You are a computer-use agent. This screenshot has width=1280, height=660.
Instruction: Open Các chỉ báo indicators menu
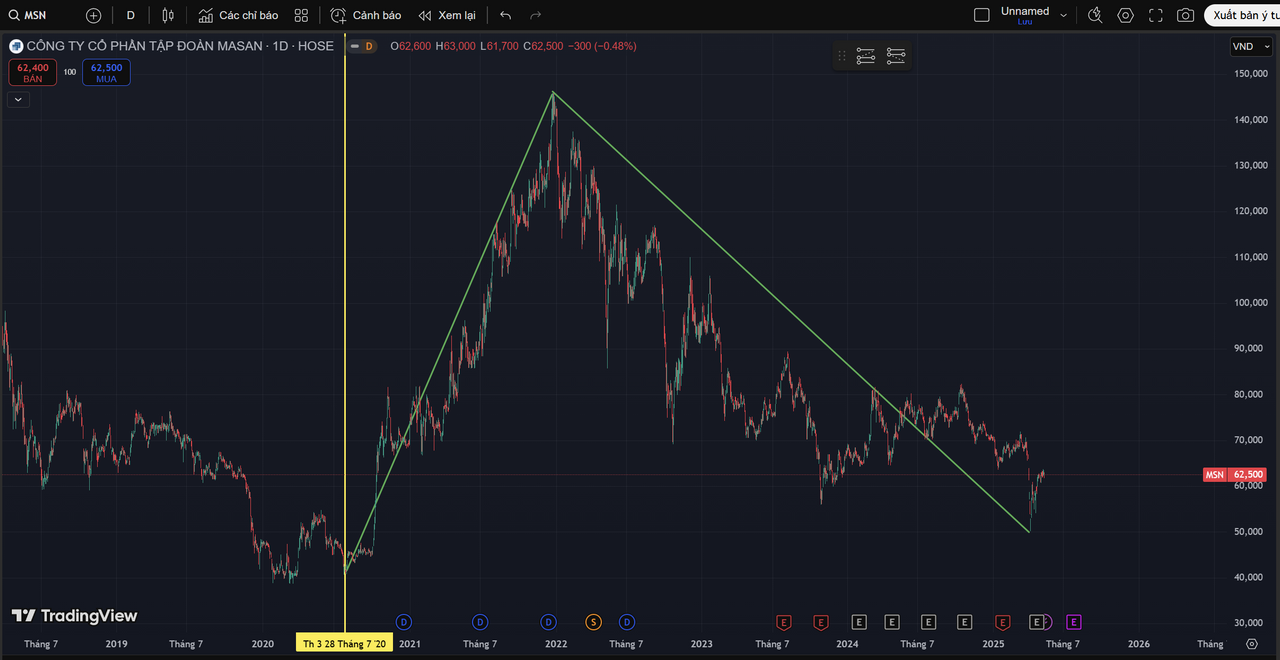tap(238, 15)
